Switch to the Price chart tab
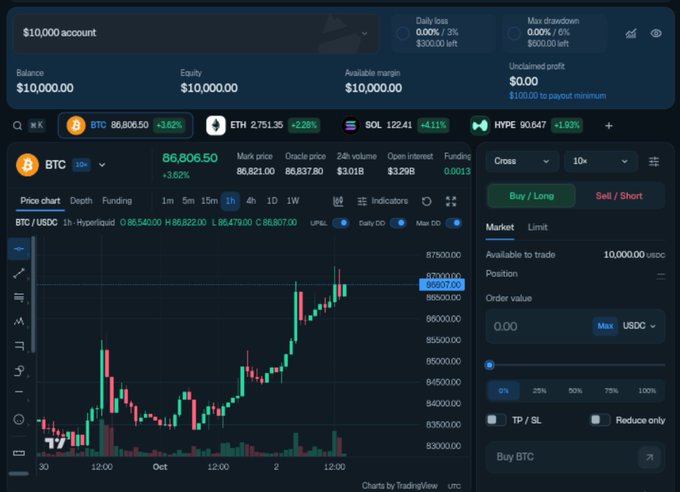Viewport: 680px width, 492px height. (x=40, y=201)
